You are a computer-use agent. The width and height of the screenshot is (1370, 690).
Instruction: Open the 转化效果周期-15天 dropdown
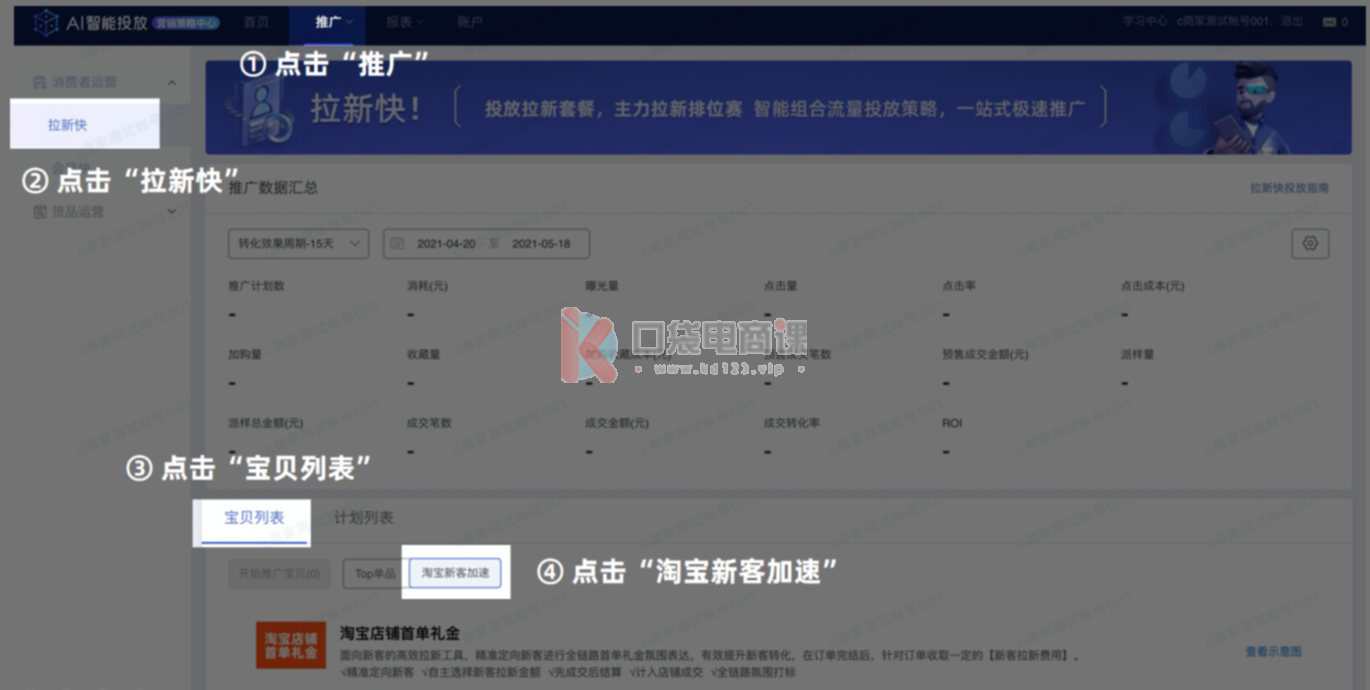point(298,244)
